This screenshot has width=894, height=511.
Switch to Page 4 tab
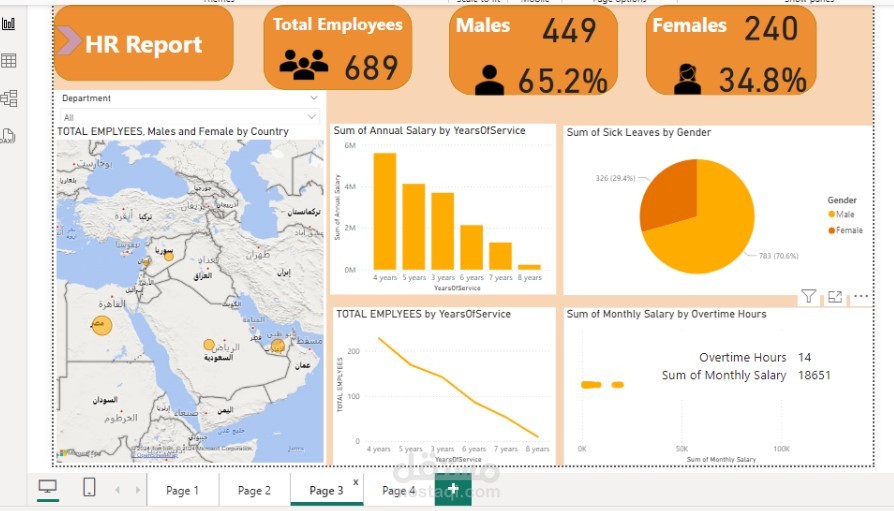[x=399, y=490]
